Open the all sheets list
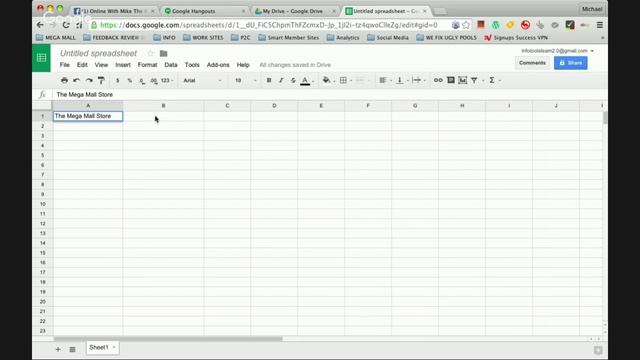The height and width of the screenshot is (360, 640). click(72, 349)
